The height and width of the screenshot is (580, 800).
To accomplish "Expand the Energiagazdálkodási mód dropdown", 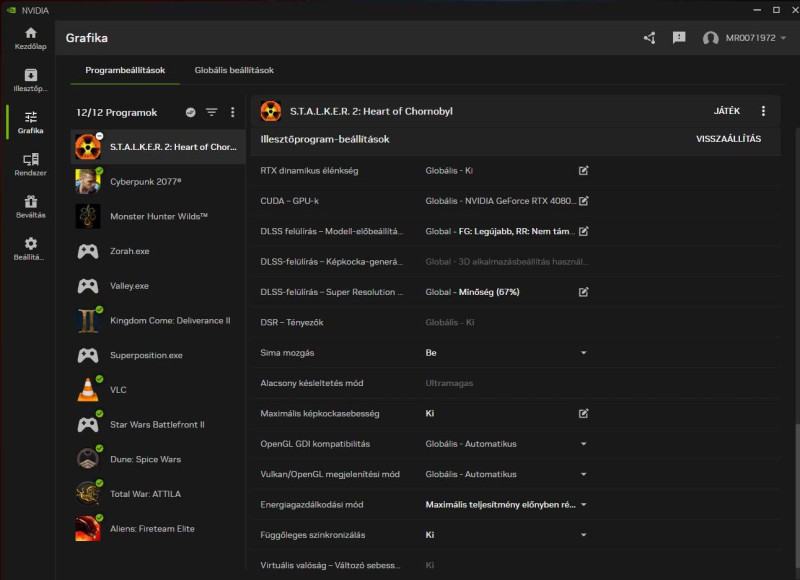I will pyautogui.click(x=584, y=505).
